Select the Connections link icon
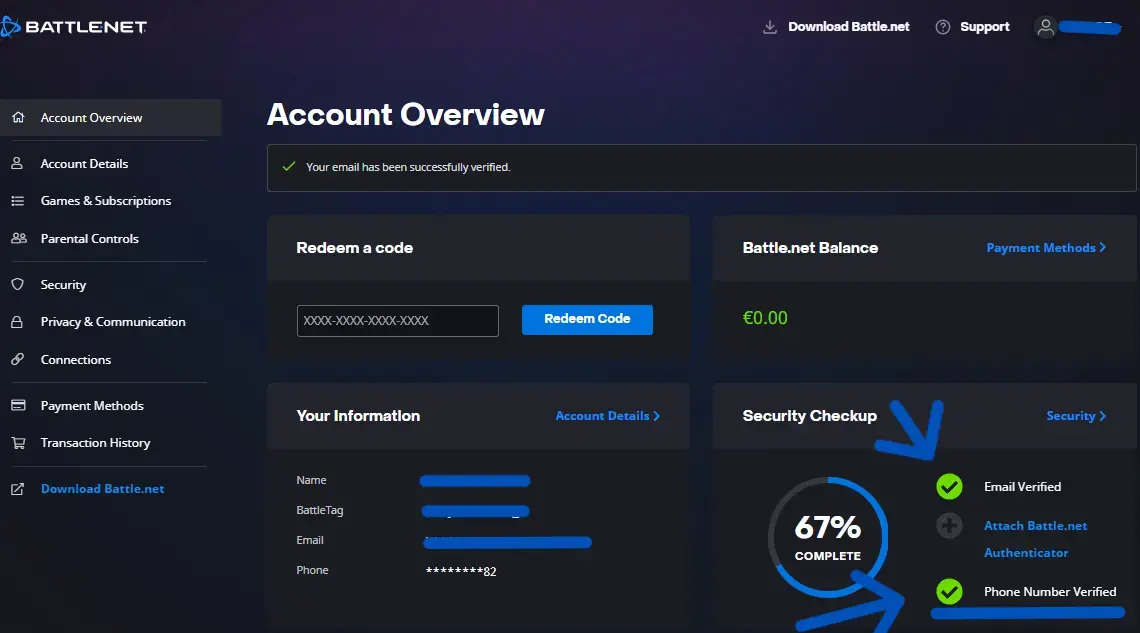 point(18,359)
